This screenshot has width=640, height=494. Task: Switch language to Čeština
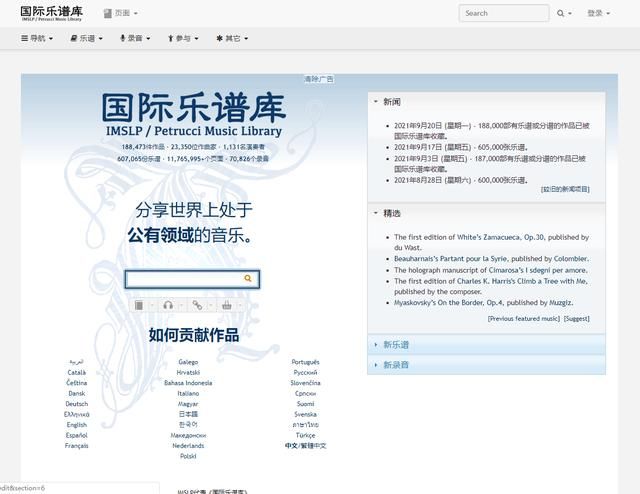tap(77, 383)
